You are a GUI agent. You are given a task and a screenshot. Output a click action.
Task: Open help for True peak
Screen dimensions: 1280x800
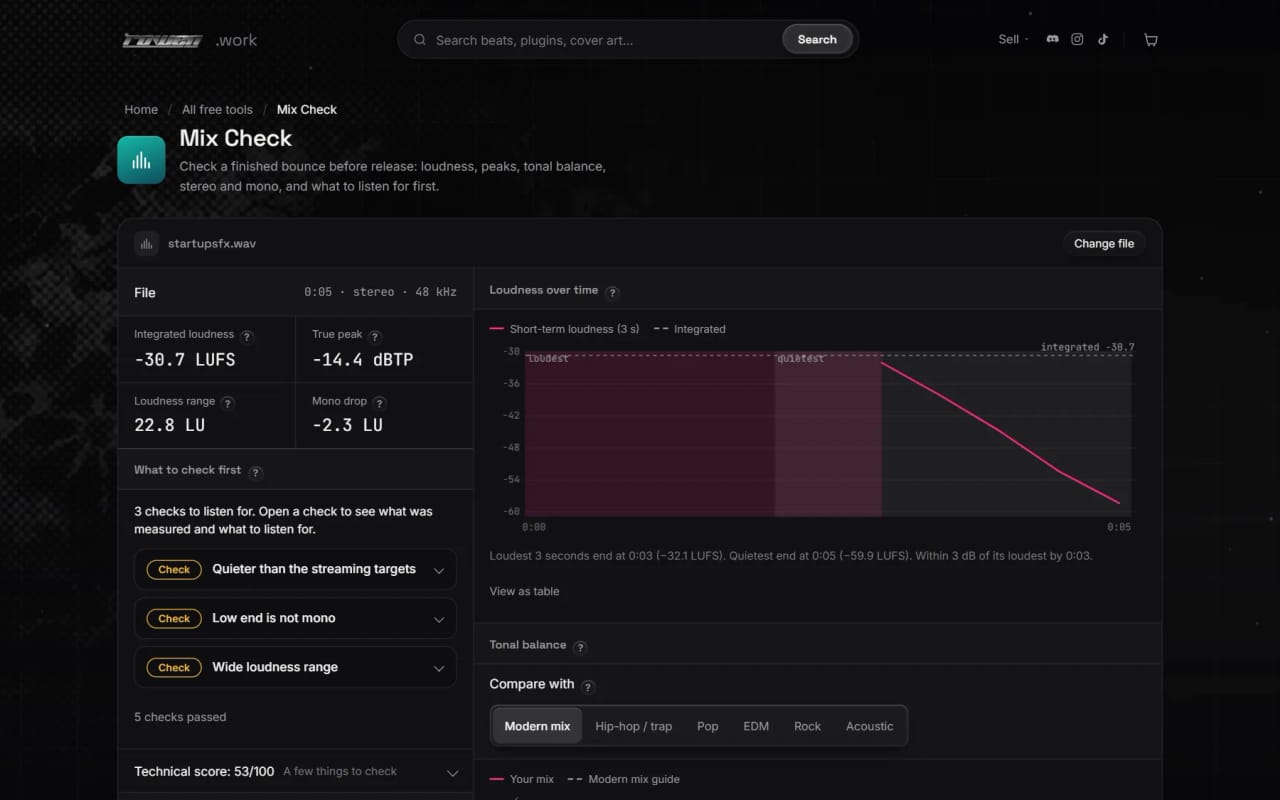[x=375, y=337]
